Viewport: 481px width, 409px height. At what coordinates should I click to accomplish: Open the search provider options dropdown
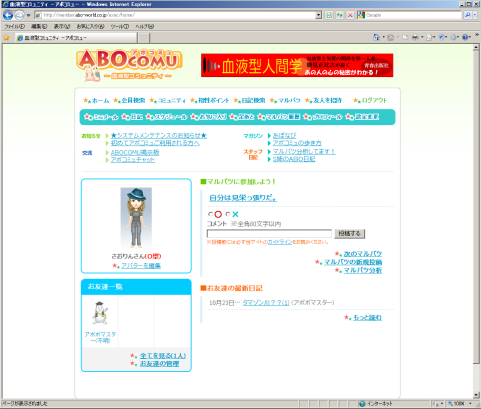[x=475, y=15]
